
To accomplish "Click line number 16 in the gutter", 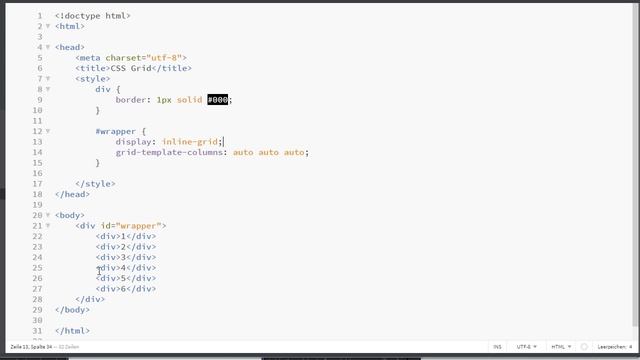I will [38, 173].
